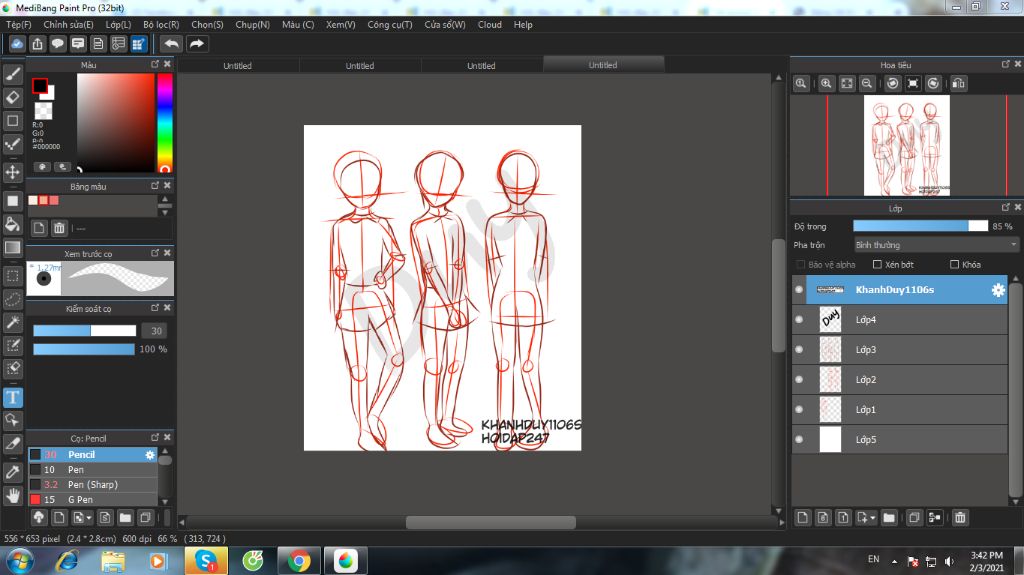The height and width of the screenshot is (575, 1024).
Task: Zoom out the navigator preview
Action: [867, 84]
